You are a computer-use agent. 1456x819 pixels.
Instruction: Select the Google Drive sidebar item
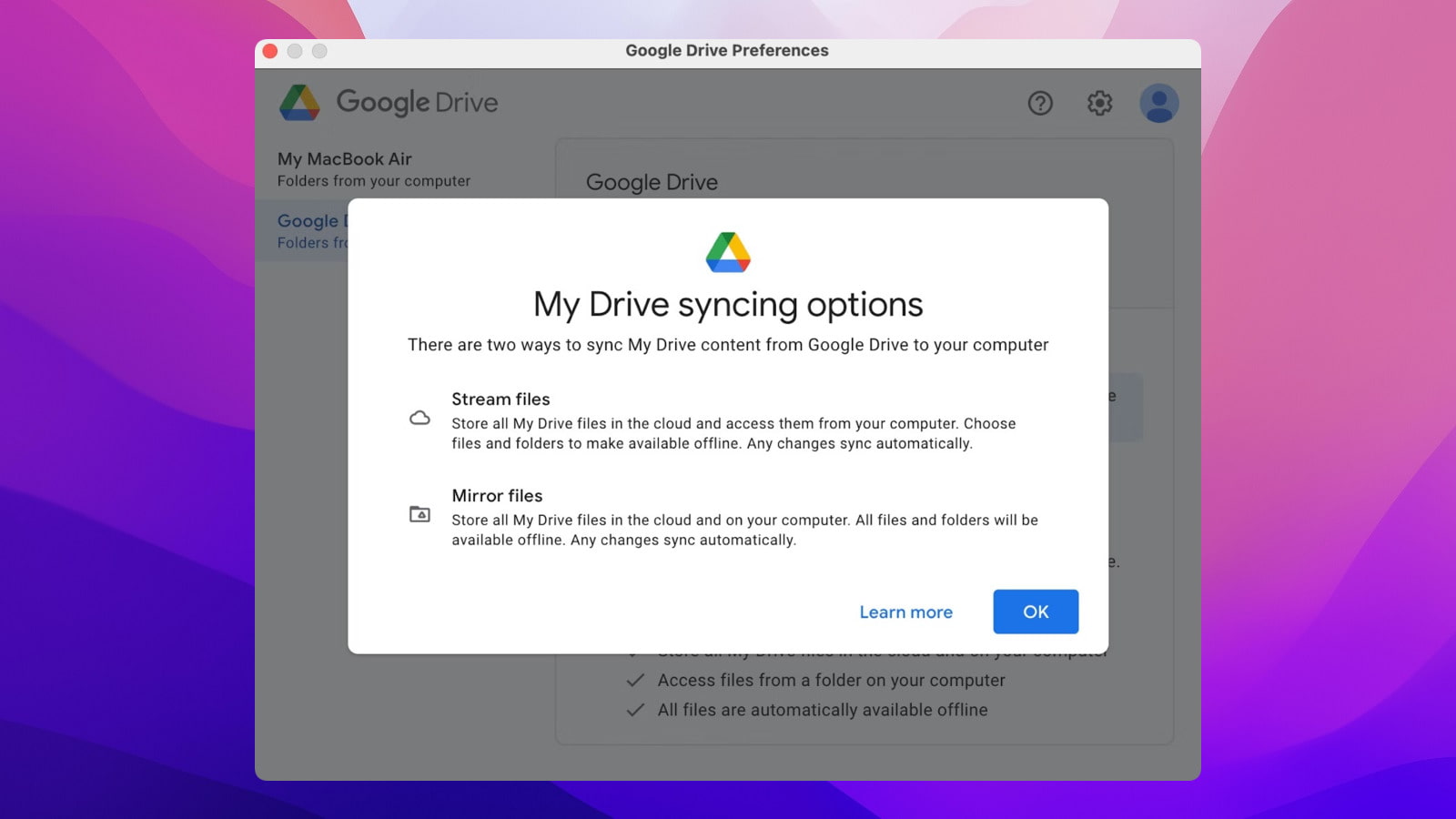(302, 231)
